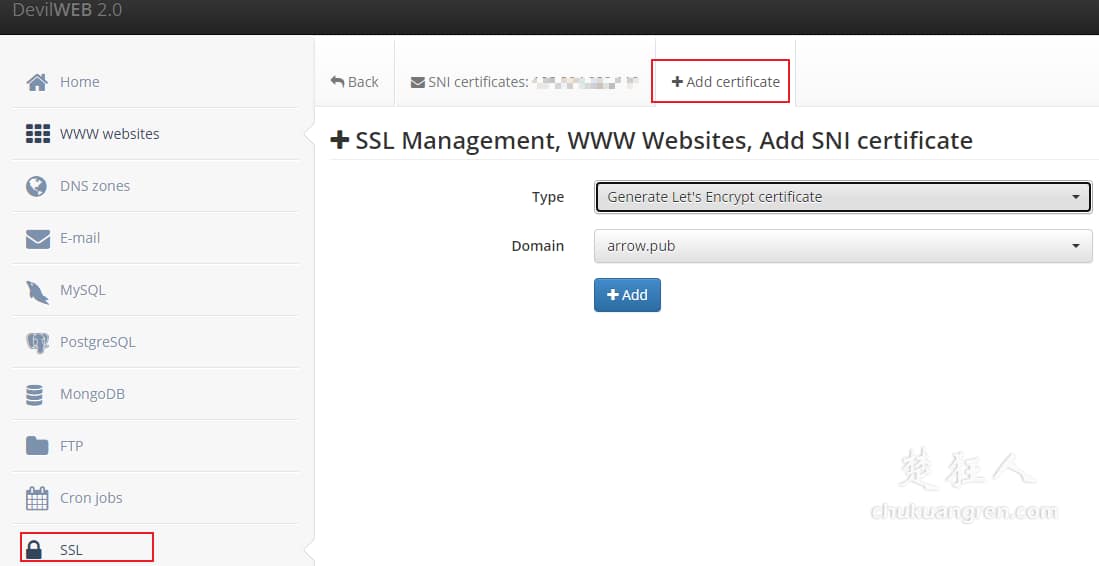Open Cron jobs section label
The height and width of the screenshot is (566, 1099).
pyautogui.click(x=91, y=498)
